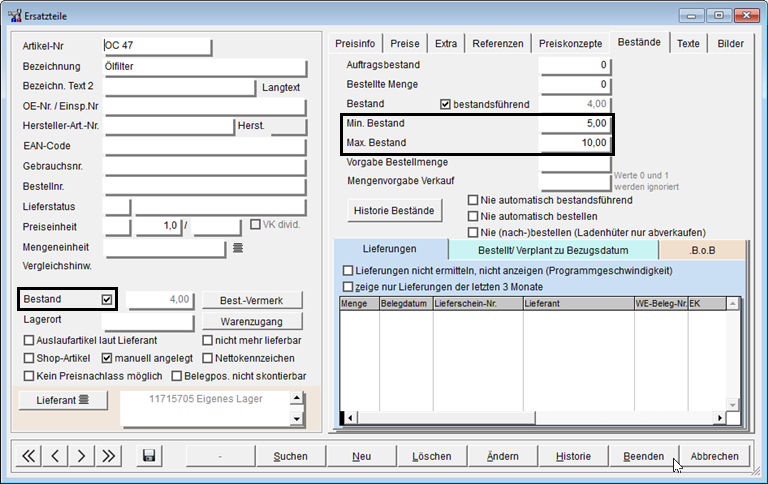Select the Bestände tab
This screenshot has height=484, width=768.
(x=639, y=42)
